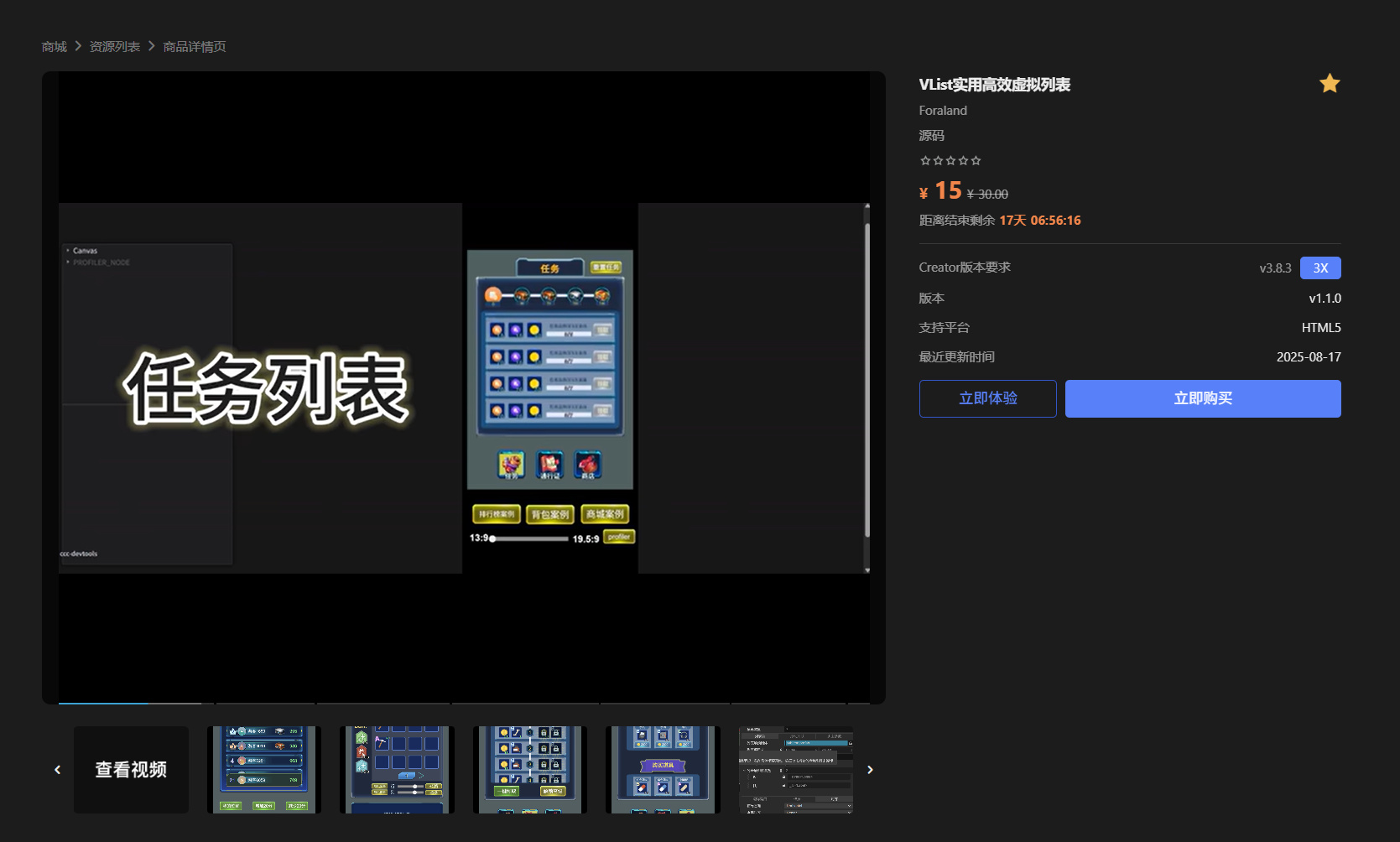Click the 重置任务 button in the preview video
The width and height of the screenshot is (1400, 842).
click(606, 267)
